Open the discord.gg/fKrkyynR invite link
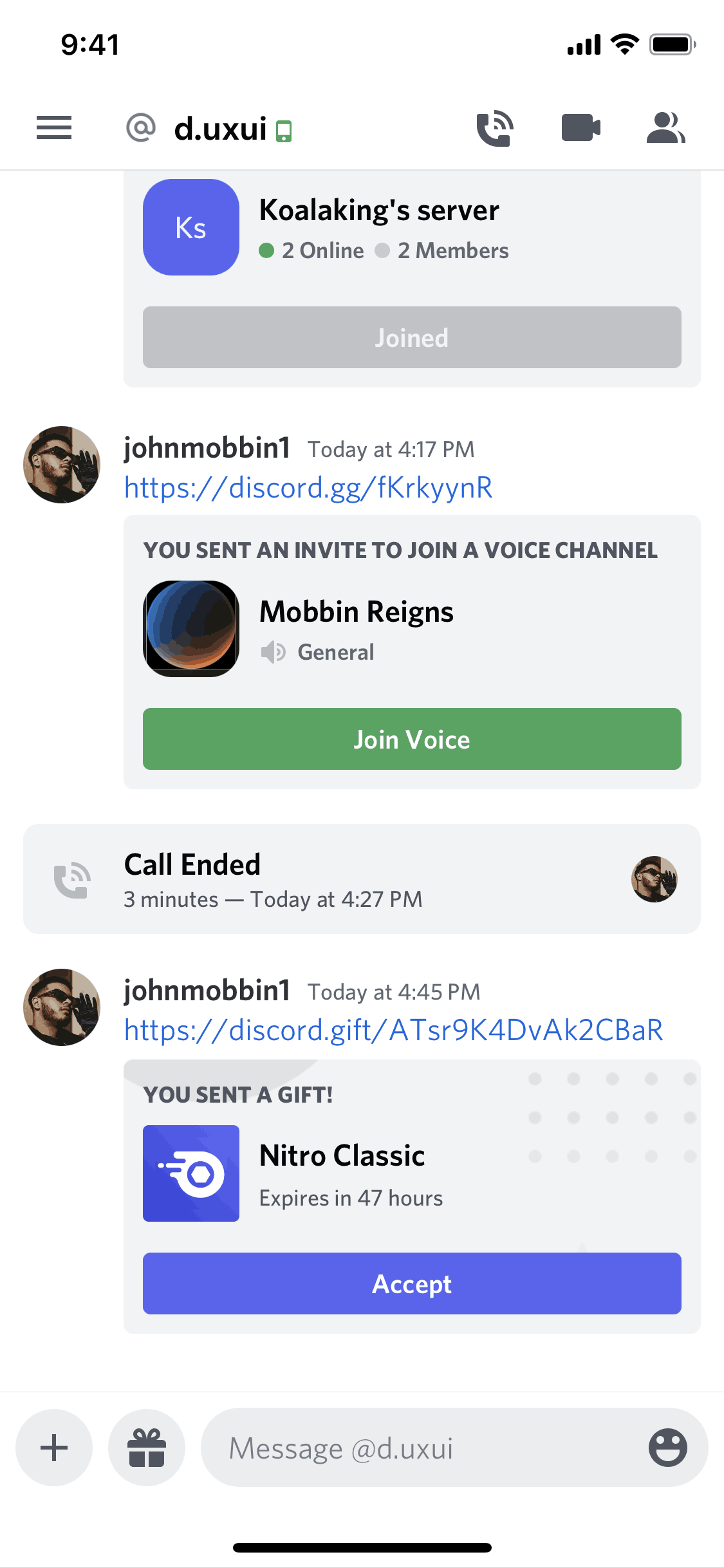The width and height of the screenshot is (724, 1568). coord(308,488)
